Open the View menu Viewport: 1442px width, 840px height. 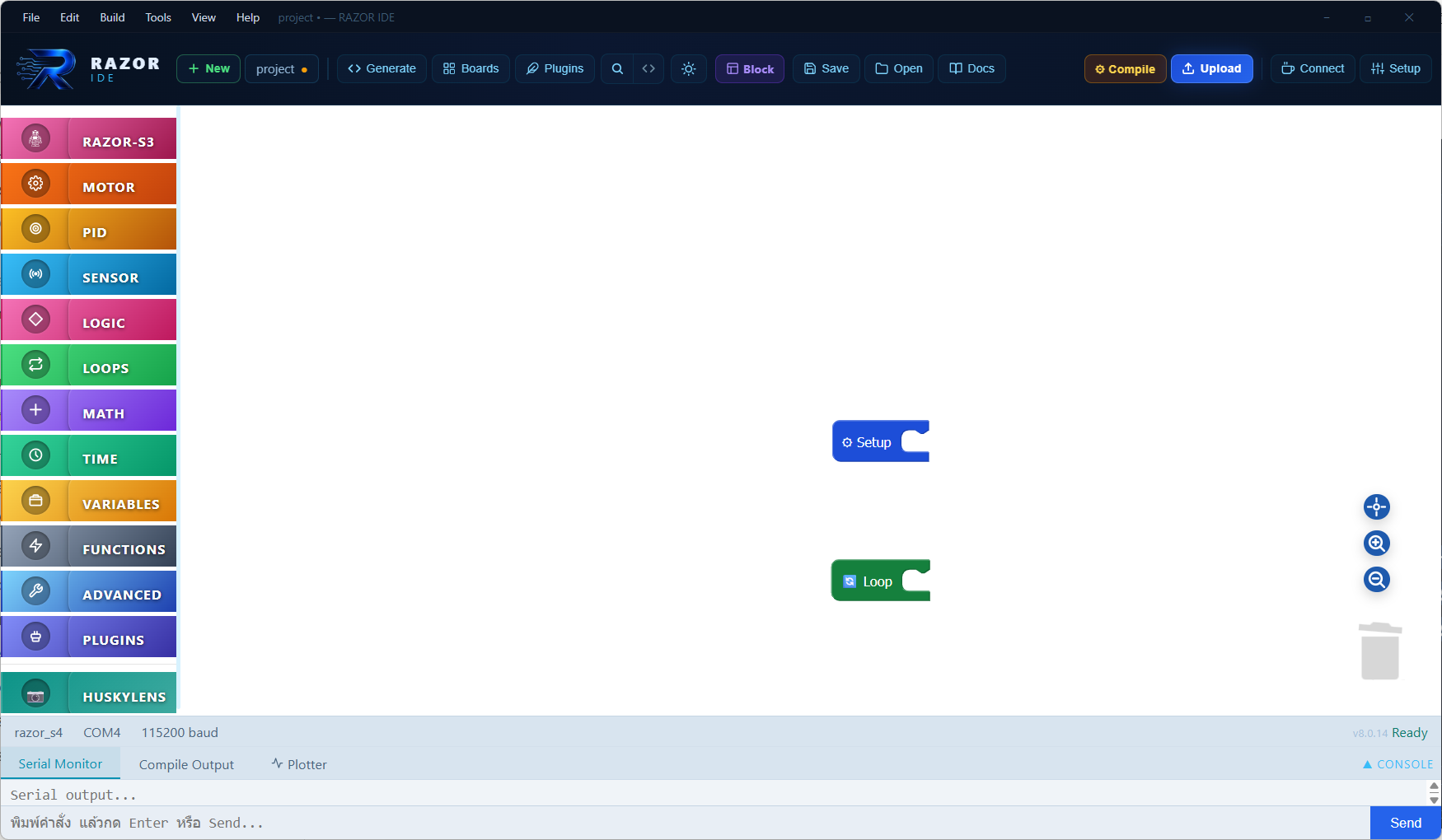204,17
